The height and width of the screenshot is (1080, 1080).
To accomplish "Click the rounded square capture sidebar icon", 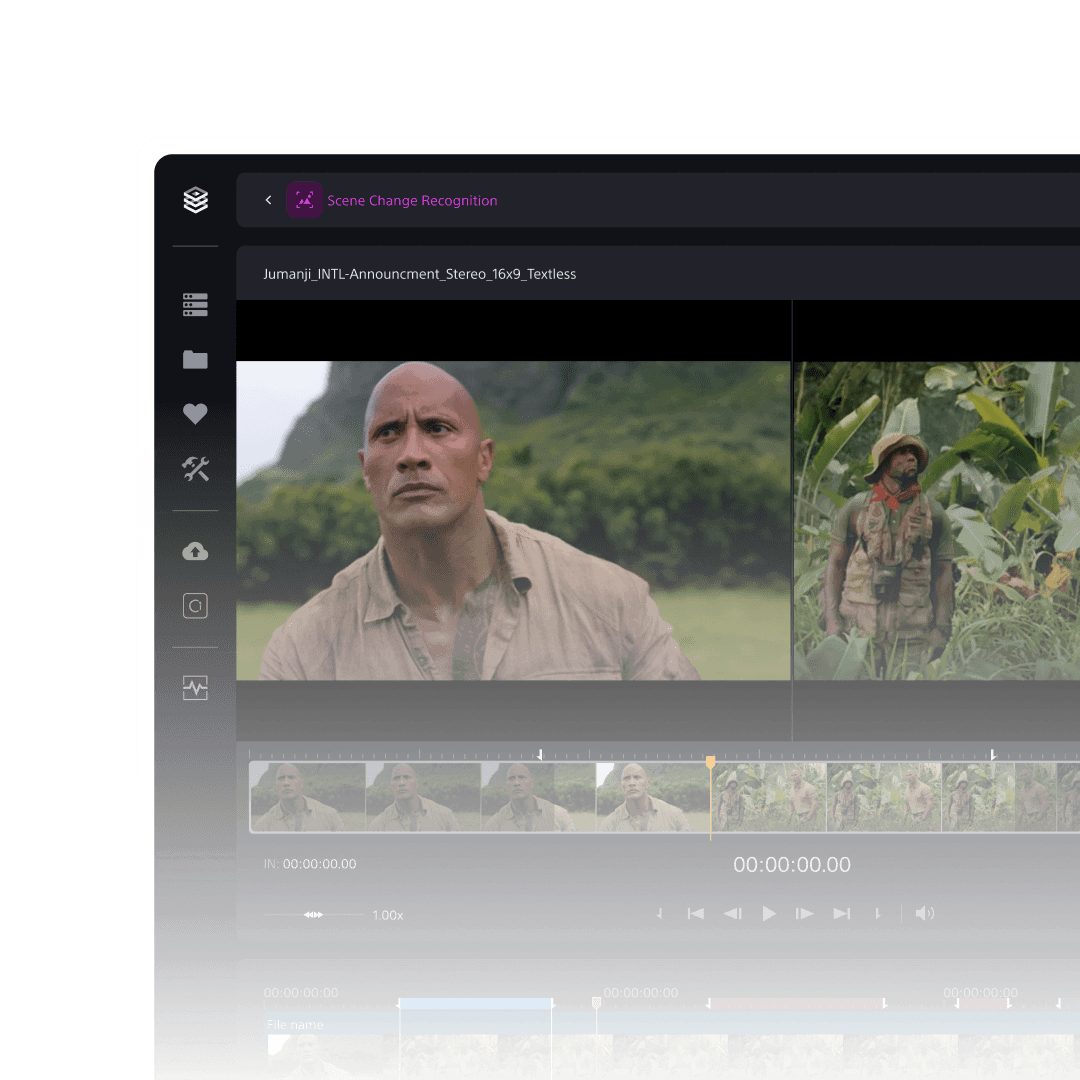I will pyautogui.click(x=195, y=605).
